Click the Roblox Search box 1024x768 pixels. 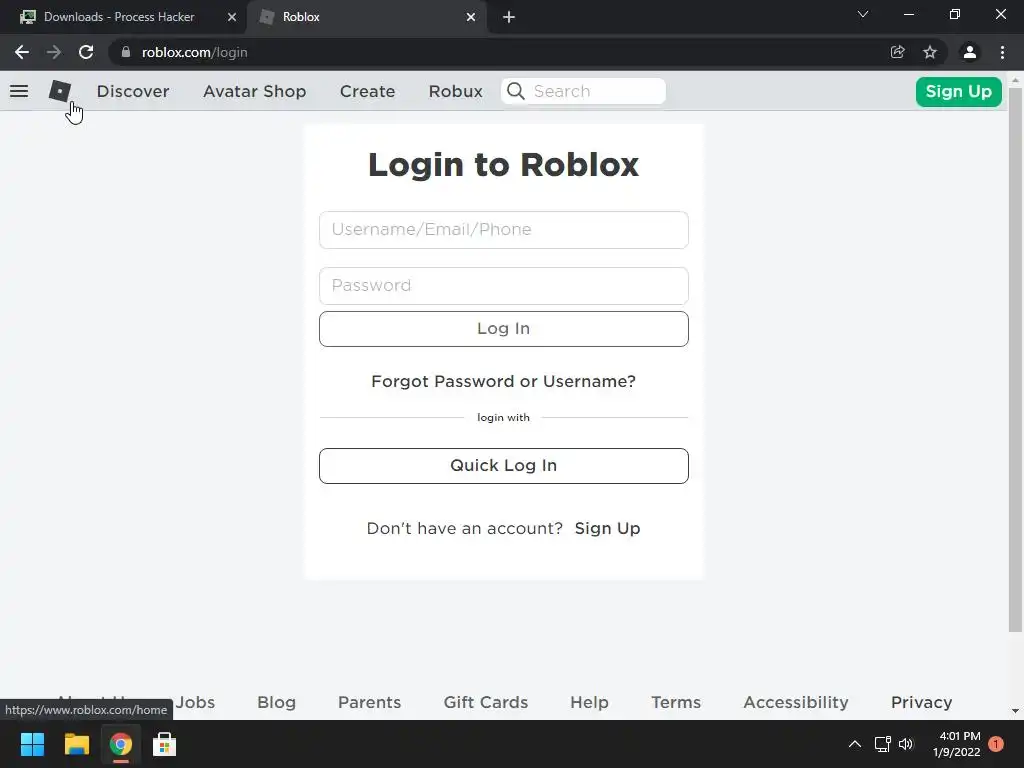583,91
